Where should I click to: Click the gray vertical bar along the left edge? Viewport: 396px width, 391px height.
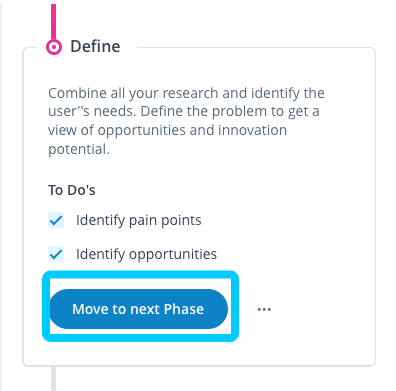(x=1, y=195)
